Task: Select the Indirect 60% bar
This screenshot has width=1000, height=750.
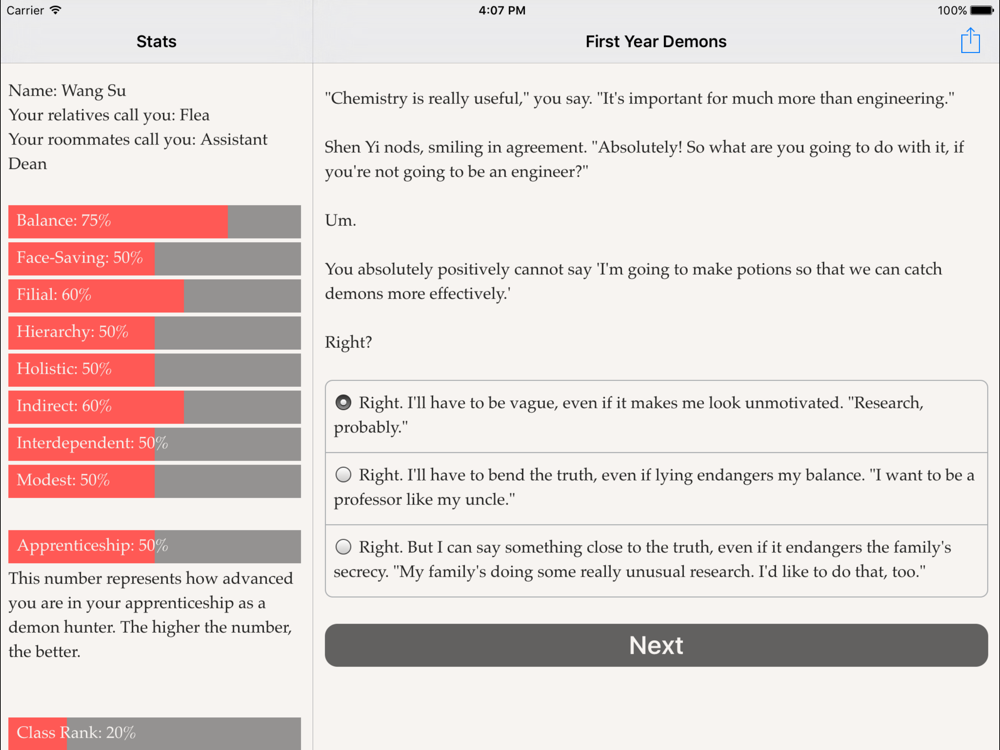Action: point(154,406)
